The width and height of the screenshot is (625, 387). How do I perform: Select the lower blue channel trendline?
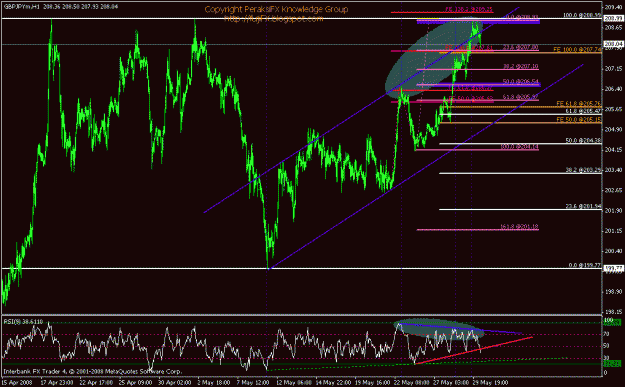(x=426, y=166)
